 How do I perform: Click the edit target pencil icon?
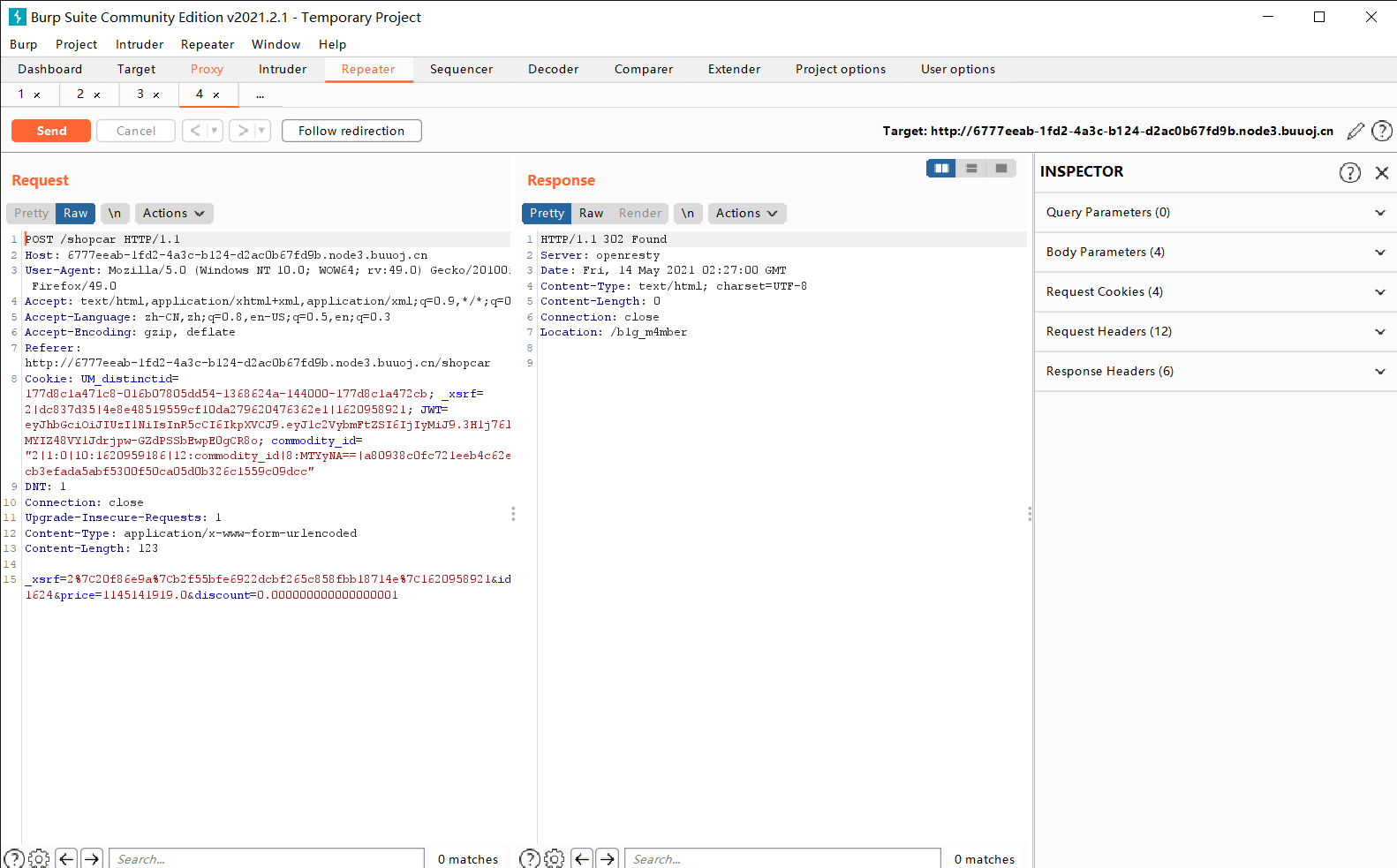1355,132
